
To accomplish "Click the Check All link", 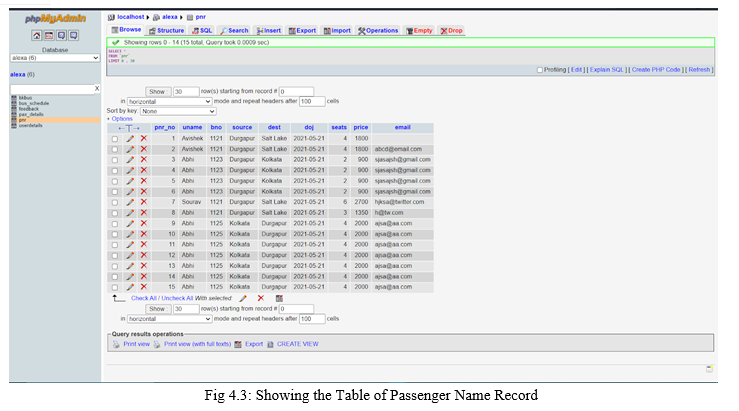I will pyautogui.click(x=143, y=298).
